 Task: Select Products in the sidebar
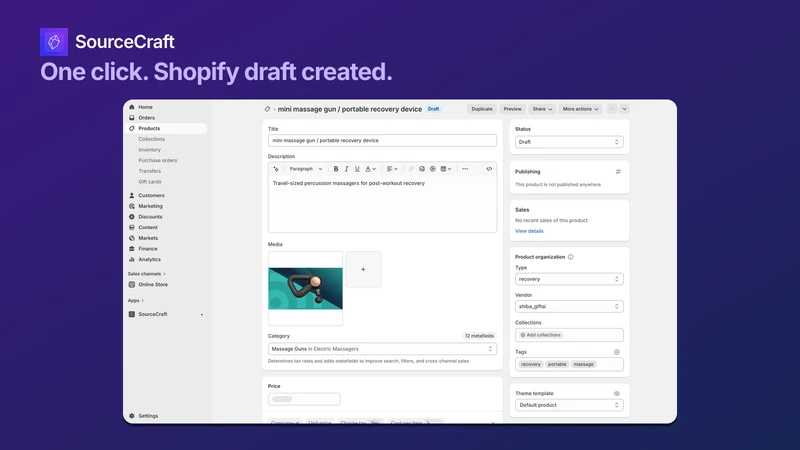coord(166,129)
